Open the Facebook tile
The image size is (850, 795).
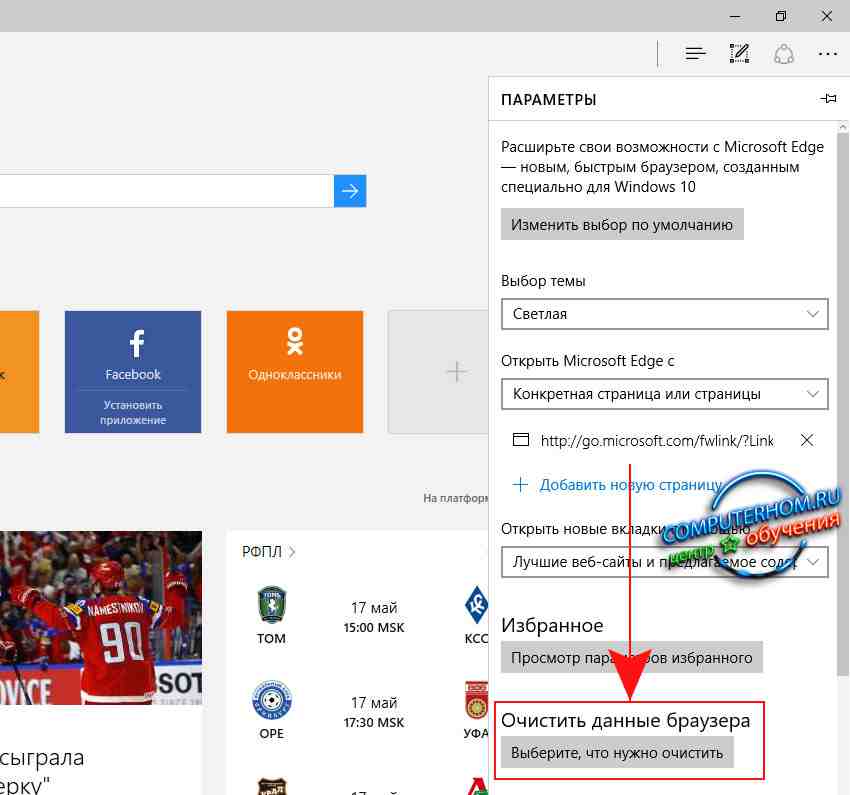pos(133,353)
